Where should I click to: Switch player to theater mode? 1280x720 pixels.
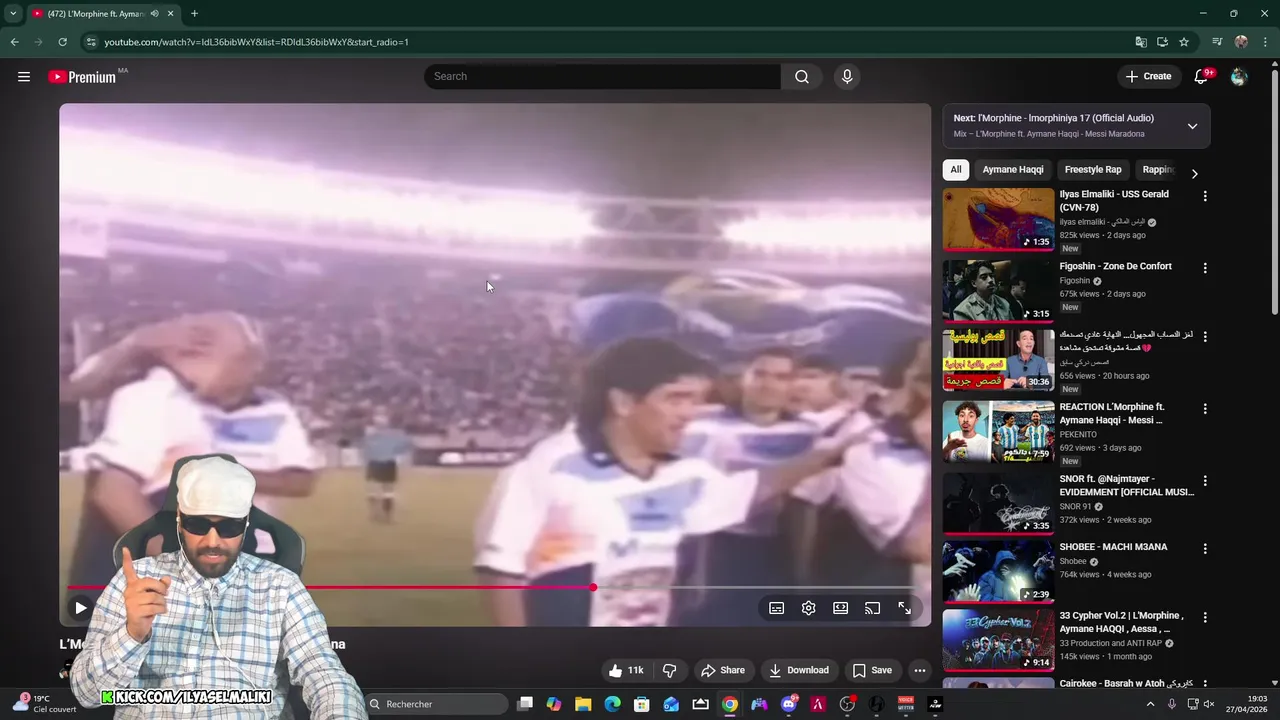pyautogui.click(x=840, y=608)
